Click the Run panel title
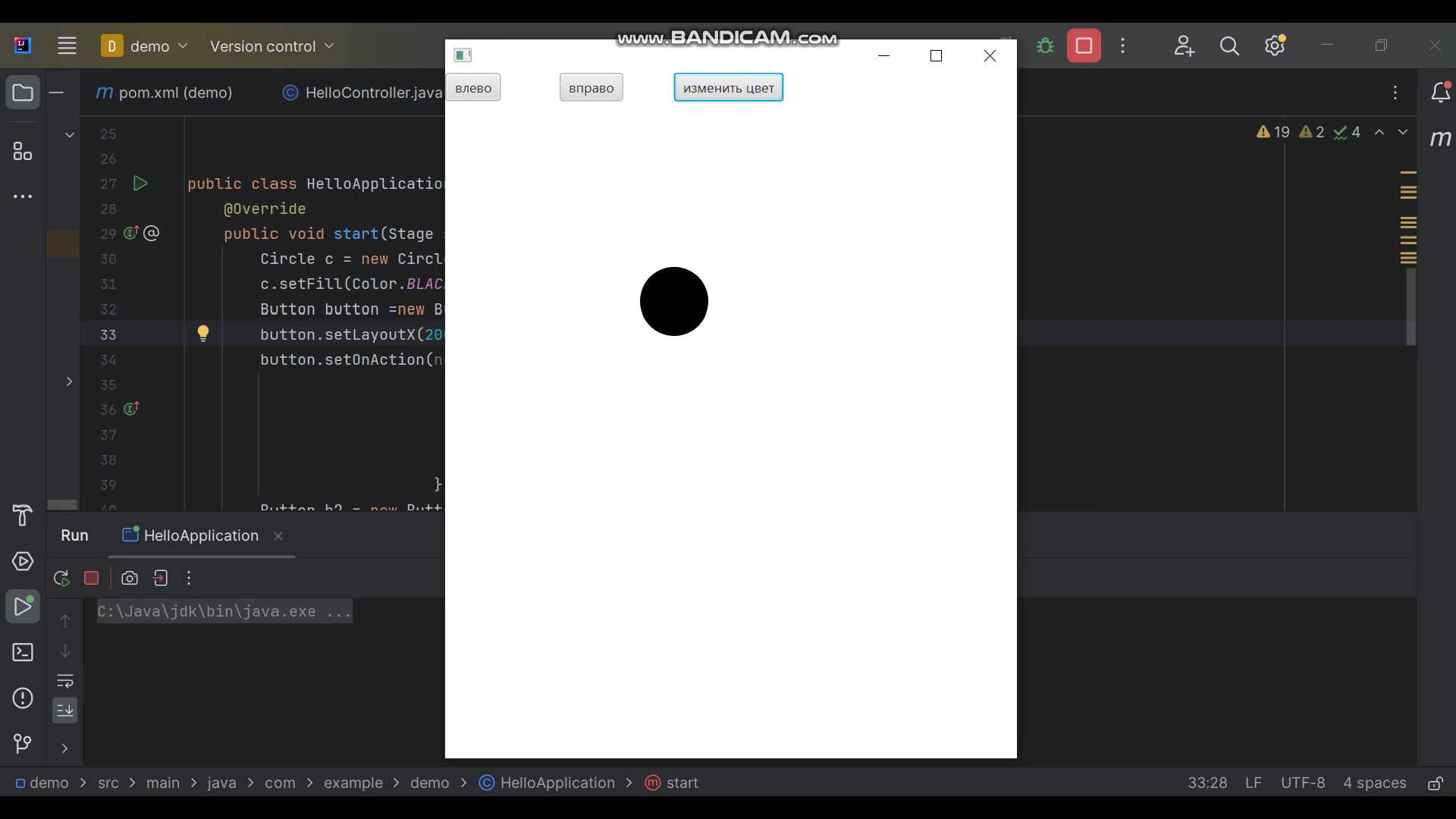The height and width of the screenshot is (819, 1456). (x=74, y=535)
